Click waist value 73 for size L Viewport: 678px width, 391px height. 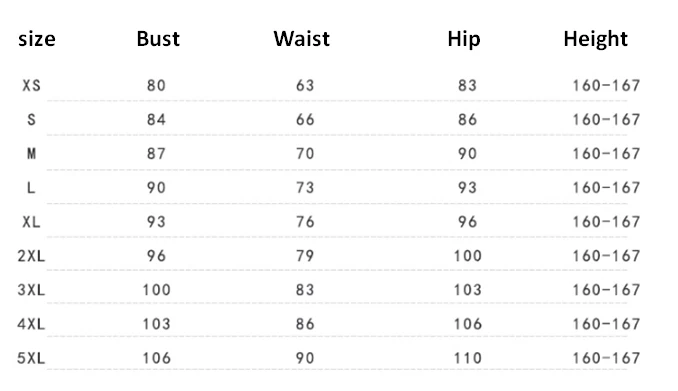click(x=305, y=188)
